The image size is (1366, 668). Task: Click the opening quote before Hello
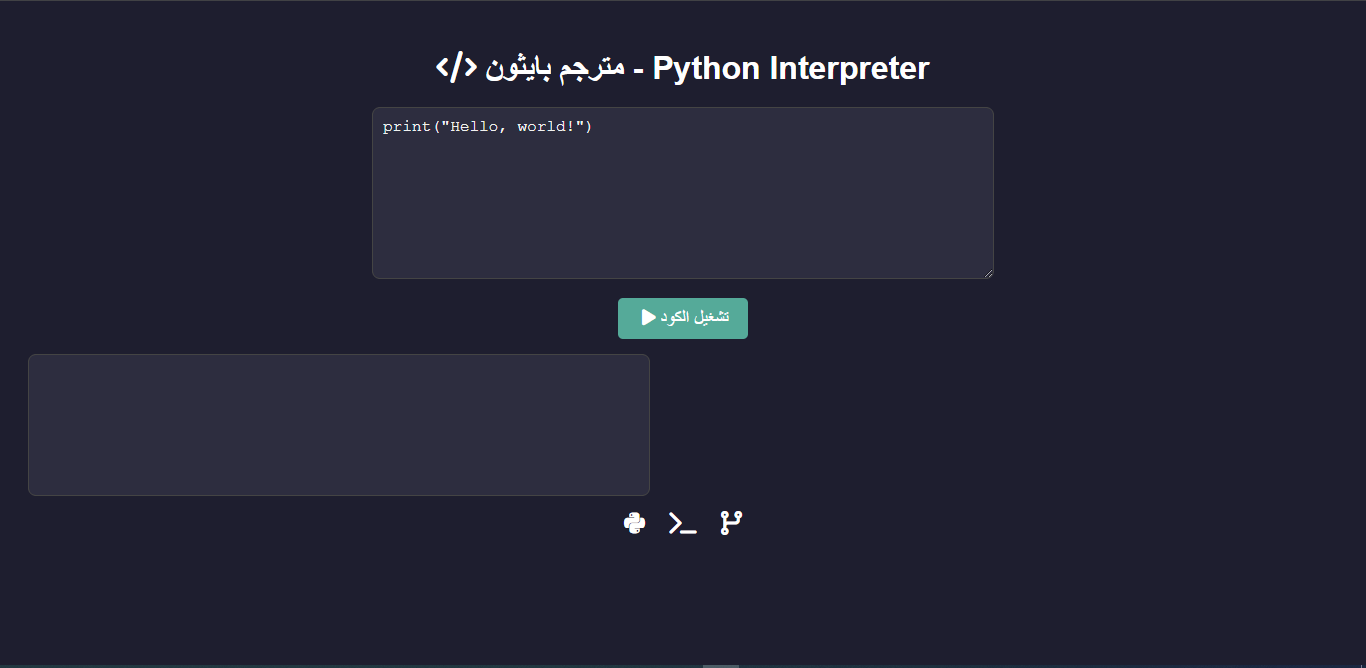pyautogui.click(x=446, y=125)
